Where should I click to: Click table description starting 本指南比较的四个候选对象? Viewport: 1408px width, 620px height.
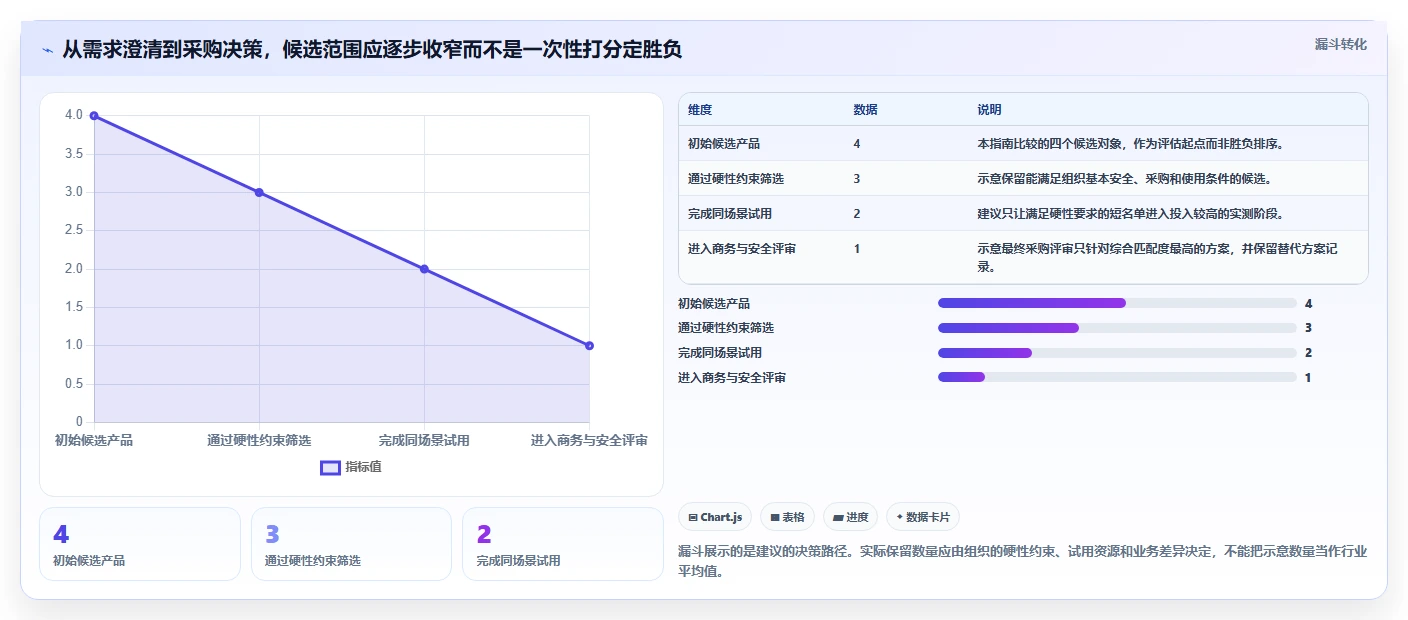tap(1130, 144)
